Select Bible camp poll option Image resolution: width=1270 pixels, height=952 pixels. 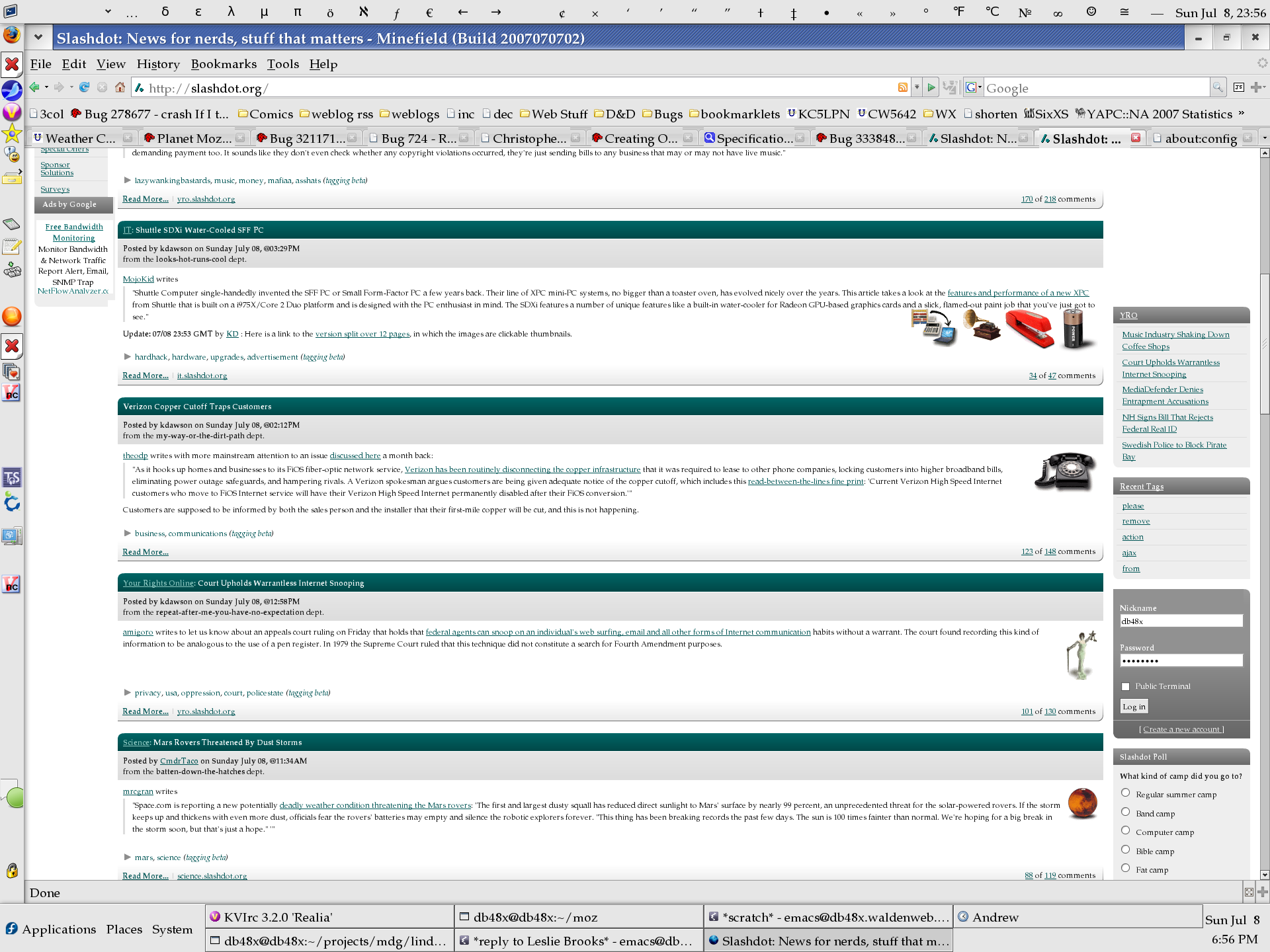(1126, 850)
